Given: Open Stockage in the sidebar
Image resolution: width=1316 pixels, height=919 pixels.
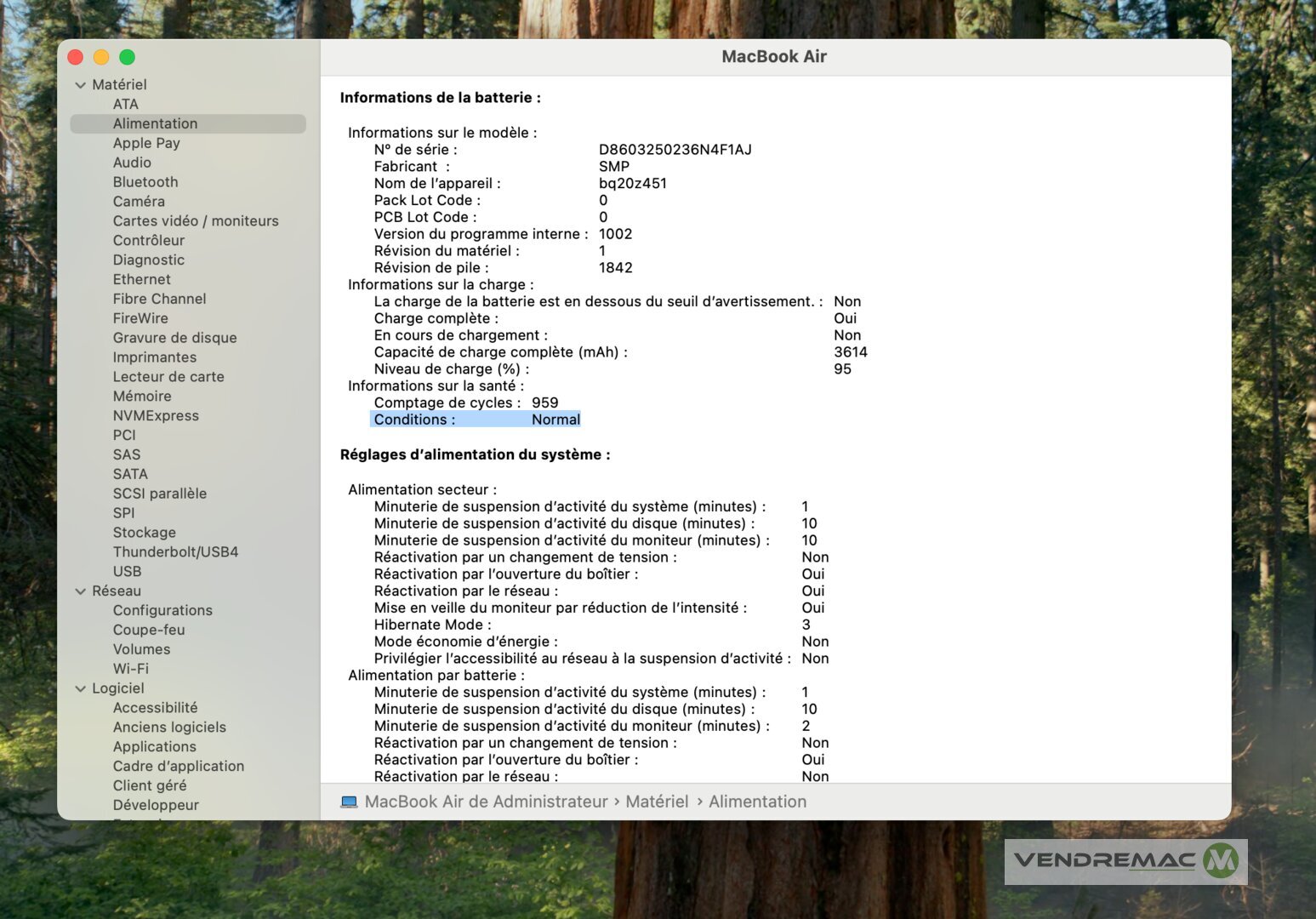Looking at the screenshot, I should click(x=144, y=533).
